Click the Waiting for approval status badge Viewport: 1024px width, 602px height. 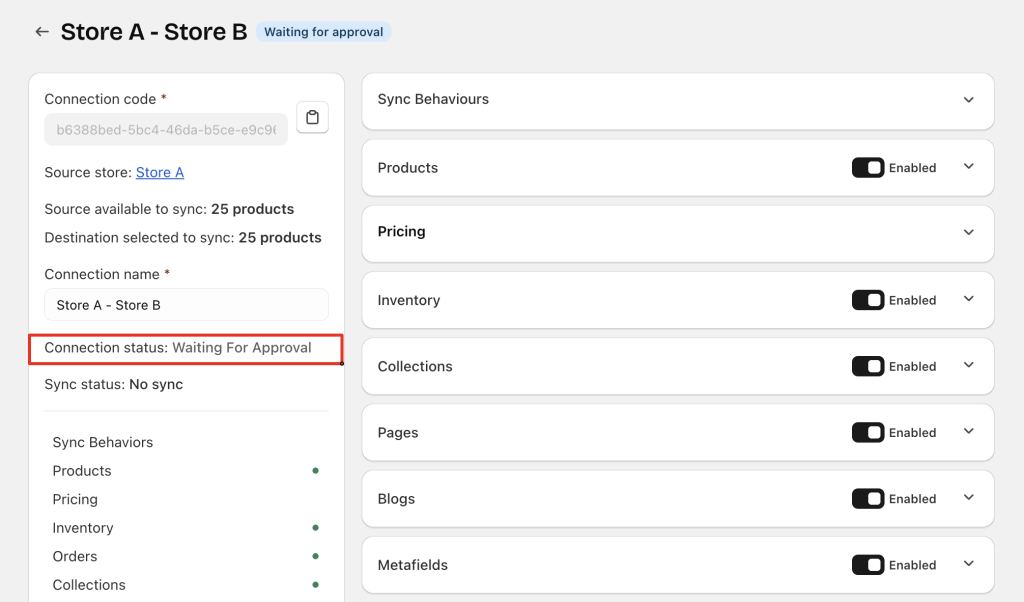click(x=323, y=32)
